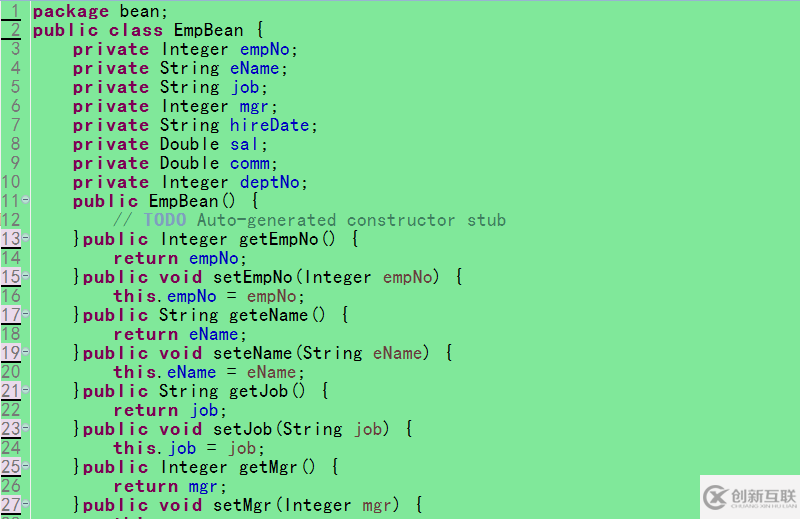Click line number 12 in the gutter
Viewport: 800px width, 519px height.
pyautogui.click(x=11, y=220)
